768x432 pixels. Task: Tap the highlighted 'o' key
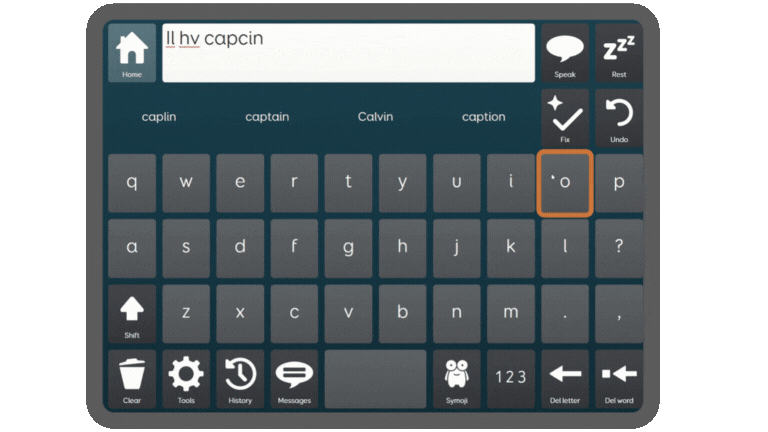565,183
